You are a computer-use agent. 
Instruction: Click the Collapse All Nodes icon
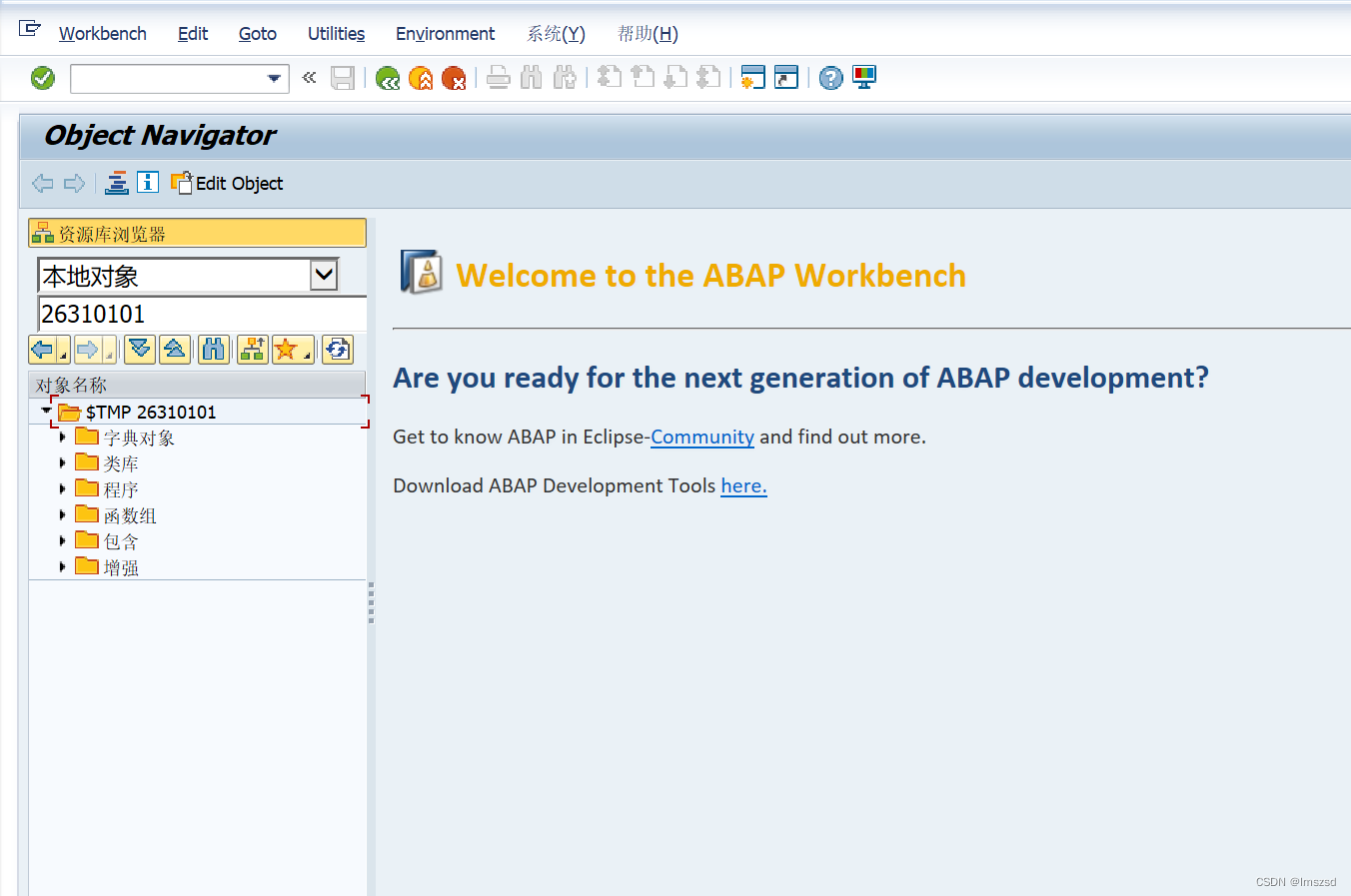pyautogui.click(x=175, y=350)
